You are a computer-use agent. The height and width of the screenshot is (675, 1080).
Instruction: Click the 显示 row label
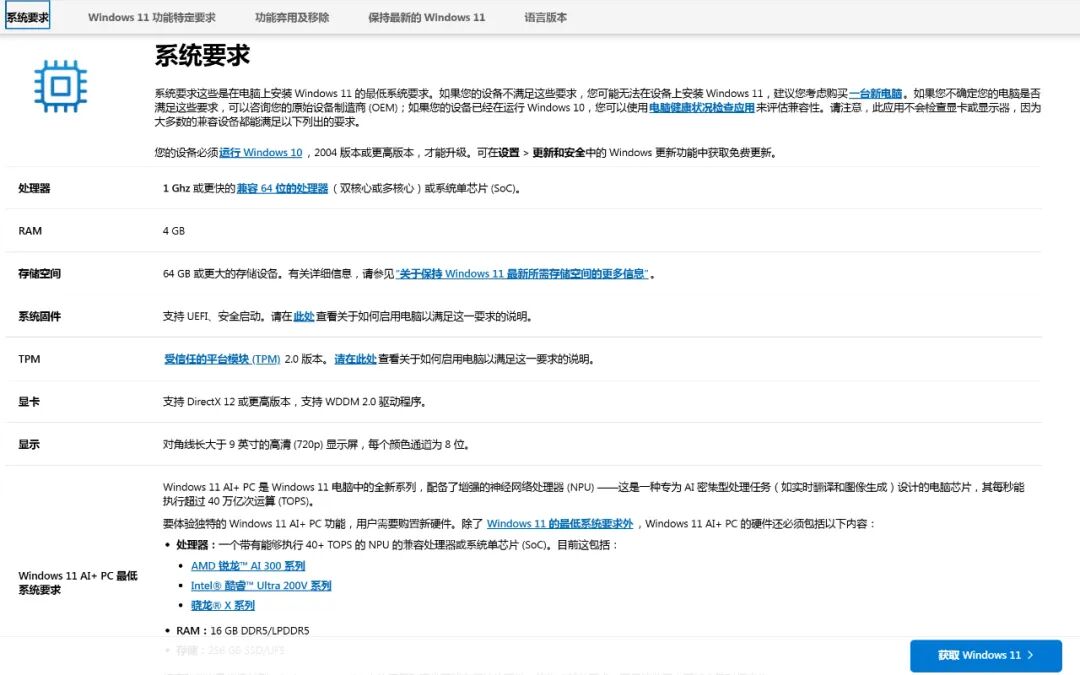29,444
